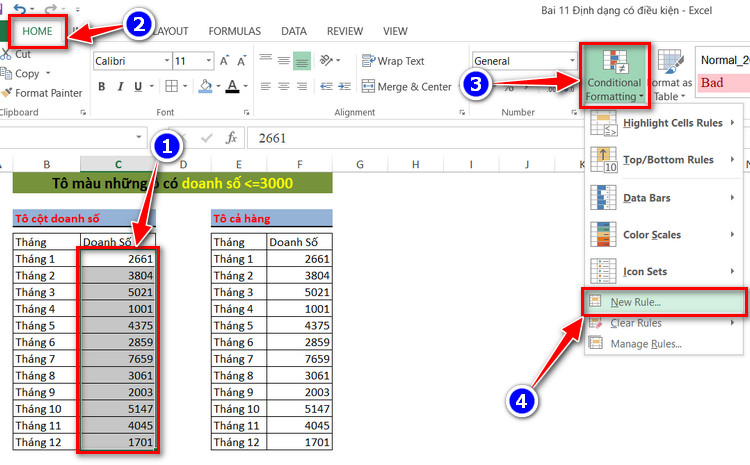Open the fill color palette arrow
This screenshot has height=465, width=750.
click(218, 87)
